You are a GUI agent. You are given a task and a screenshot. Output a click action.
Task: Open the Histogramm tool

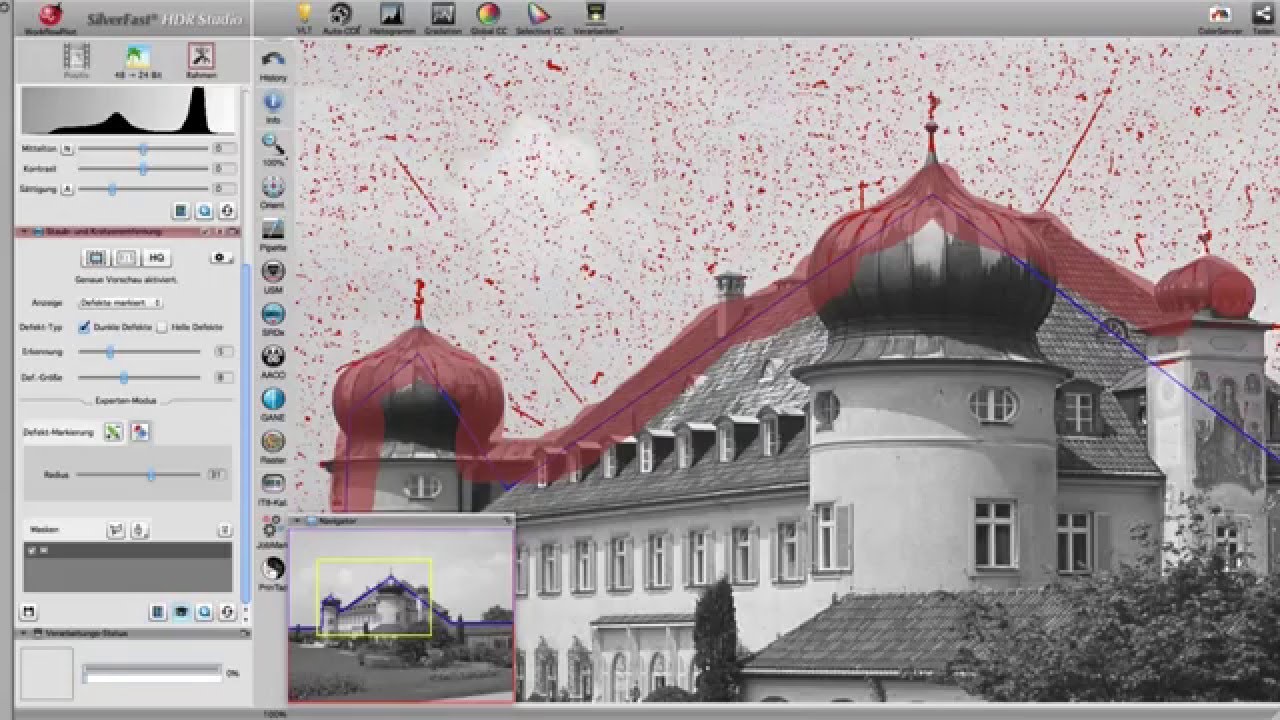click(x=392, y=17)
